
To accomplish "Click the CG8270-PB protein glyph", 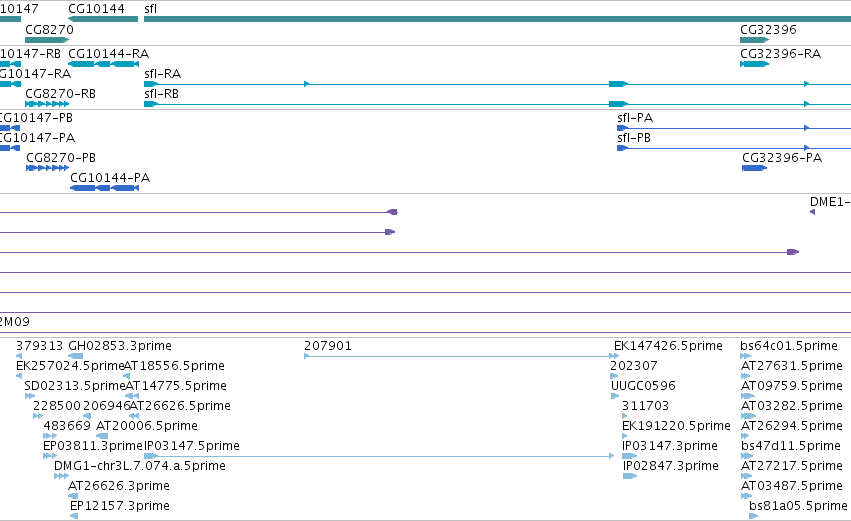I will click(48, 168).
